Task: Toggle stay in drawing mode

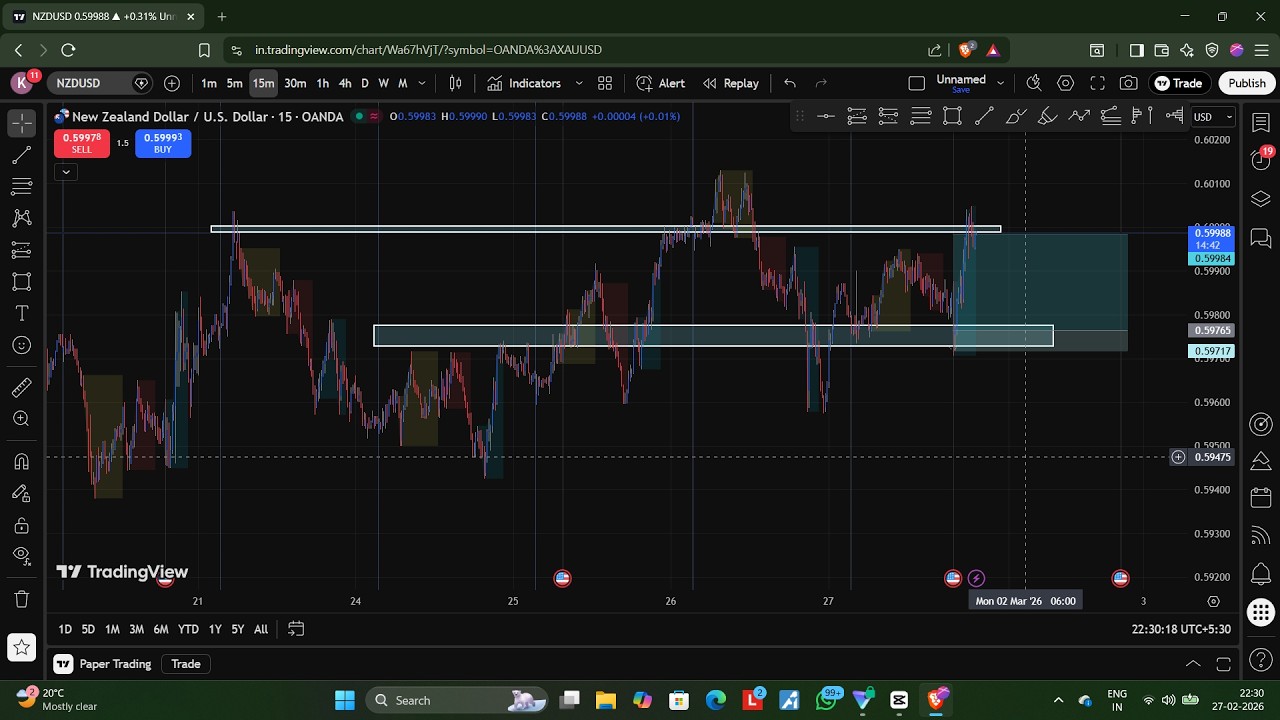Action: tap(21, 493)
